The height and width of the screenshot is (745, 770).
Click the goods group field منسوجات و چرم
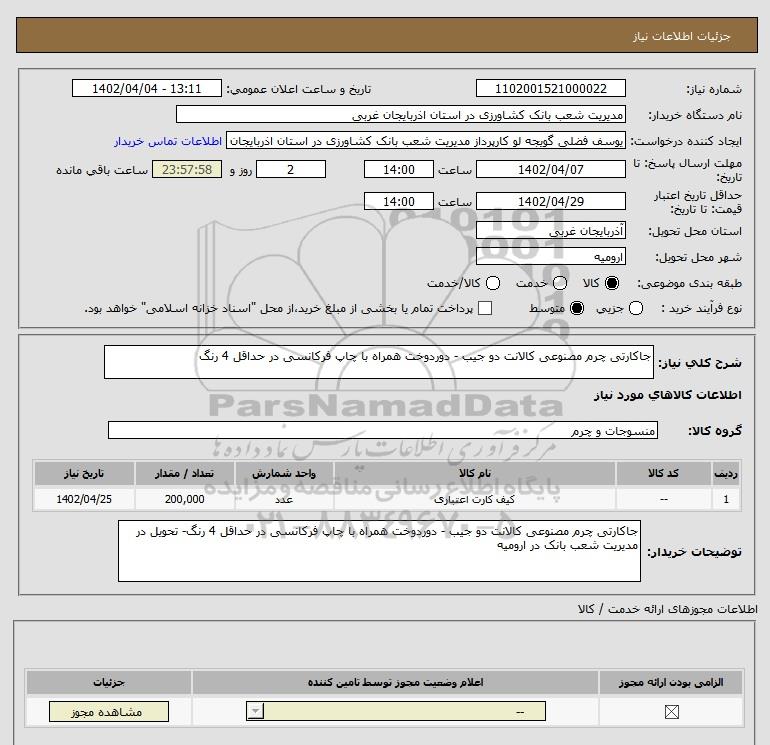point(383,430)
